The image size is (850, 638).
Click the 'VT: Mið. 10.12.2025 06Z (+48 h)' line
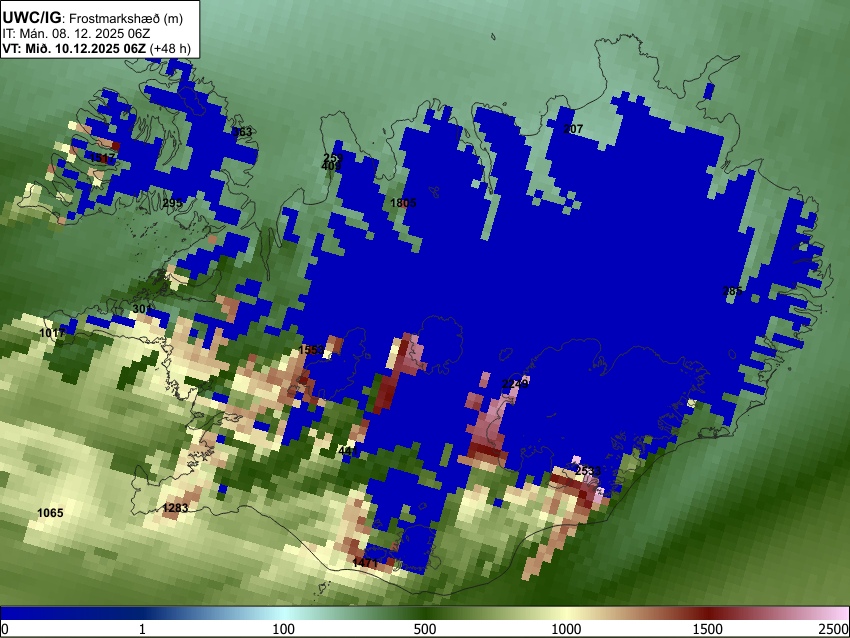pyautogui.click(x=96, y=48)
